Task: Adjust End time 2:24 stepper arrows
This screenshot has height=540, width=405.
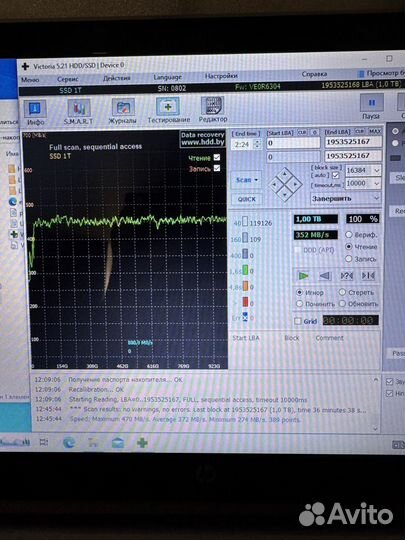Action: (257, 144)
